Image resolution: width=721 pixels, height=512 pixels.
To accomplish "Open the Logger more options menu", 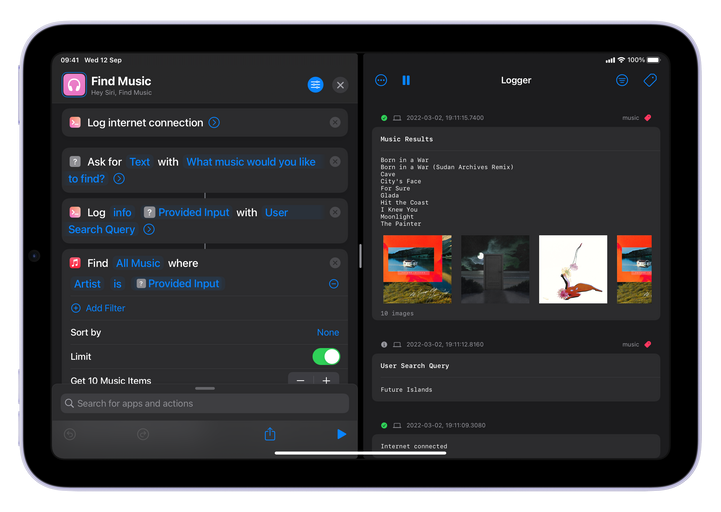I will coord(381,81).
